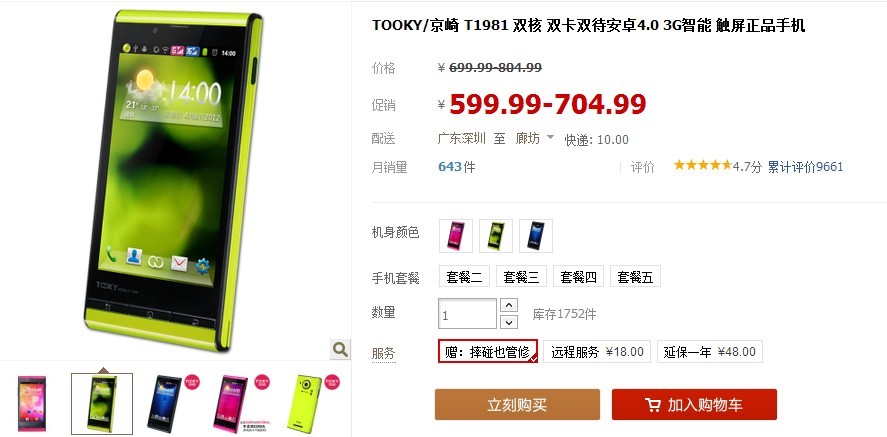Click the magnifier zoom icon on product image

click(x=340, y=349)
